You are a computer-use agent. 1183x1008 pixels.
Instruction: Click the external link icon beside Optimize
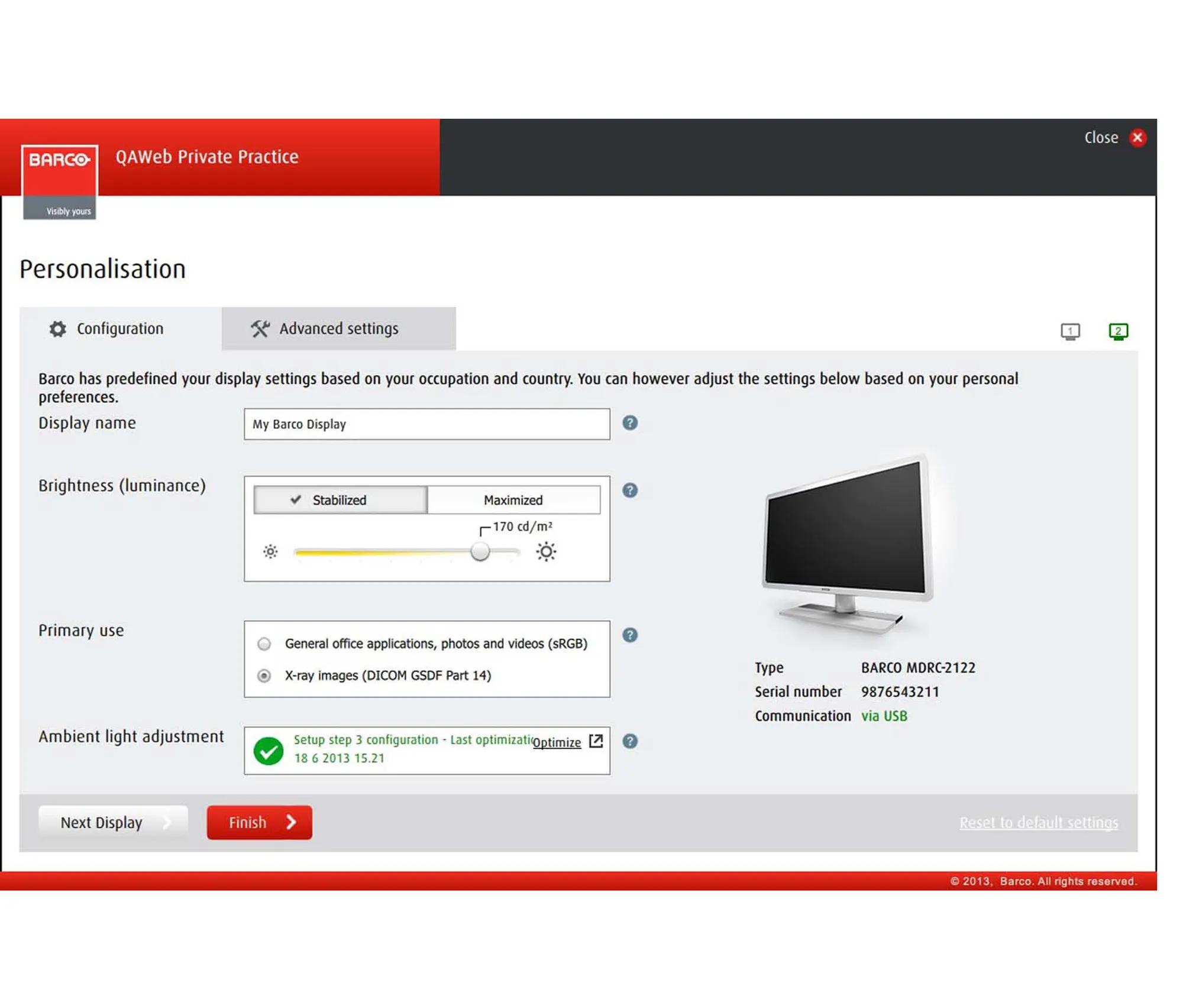click(596, 741)
